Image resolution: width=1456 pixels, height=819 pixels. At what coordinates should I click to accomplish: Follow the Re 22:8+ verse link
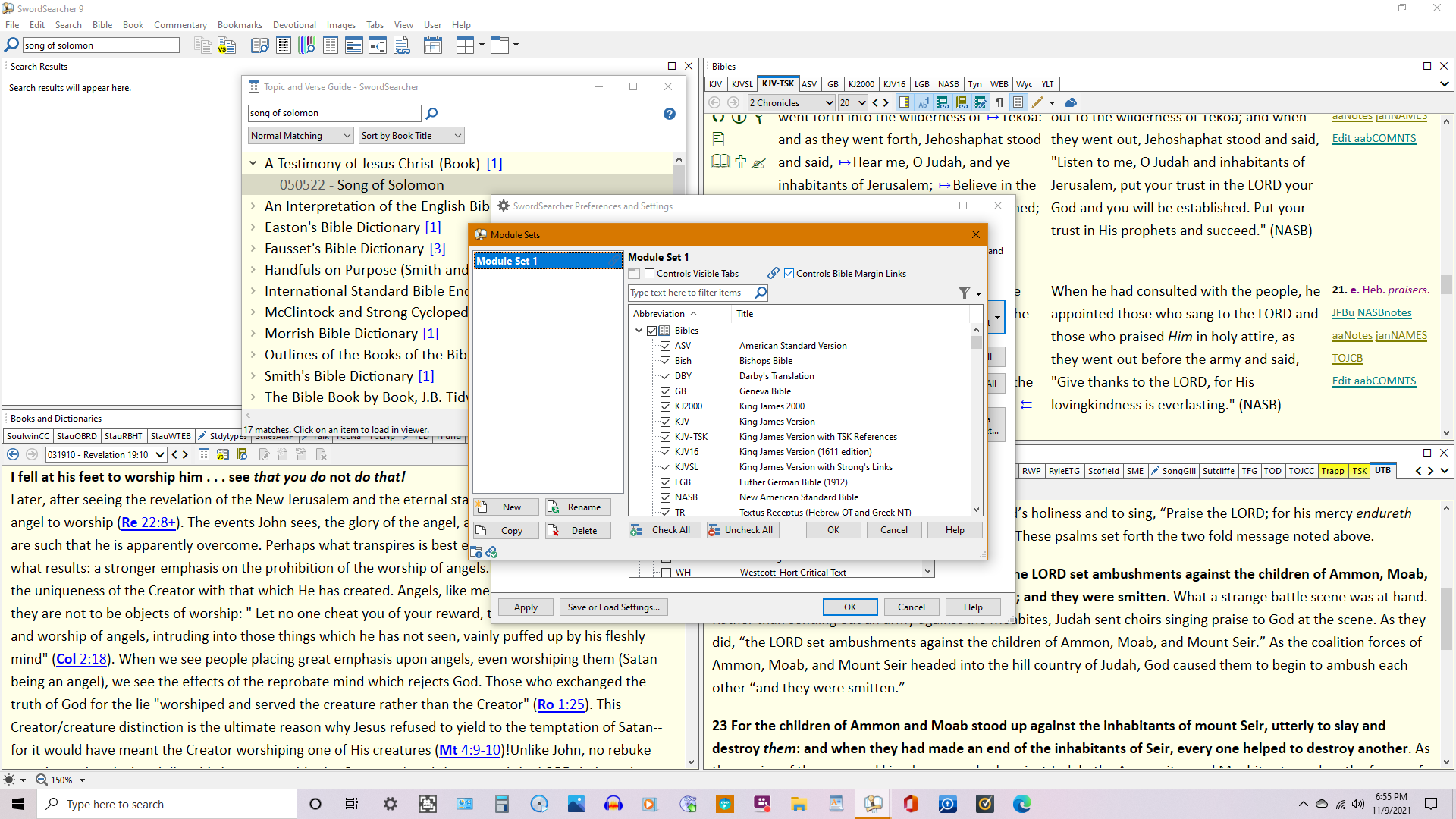pos(149,522)
